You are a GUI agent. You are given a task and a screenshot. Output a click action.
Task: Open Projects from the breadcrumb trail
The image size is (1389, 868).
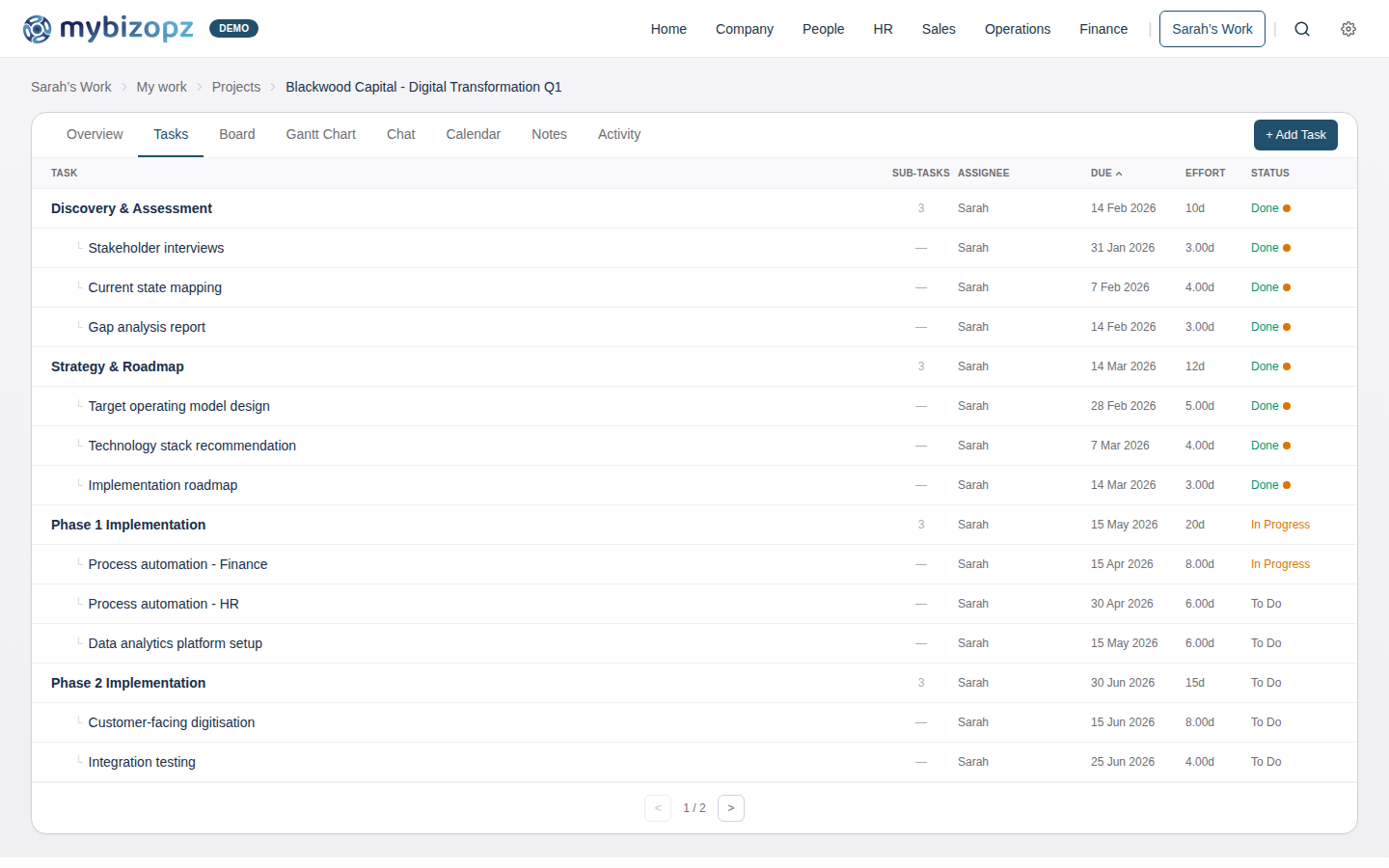click(x=235, y=87)
